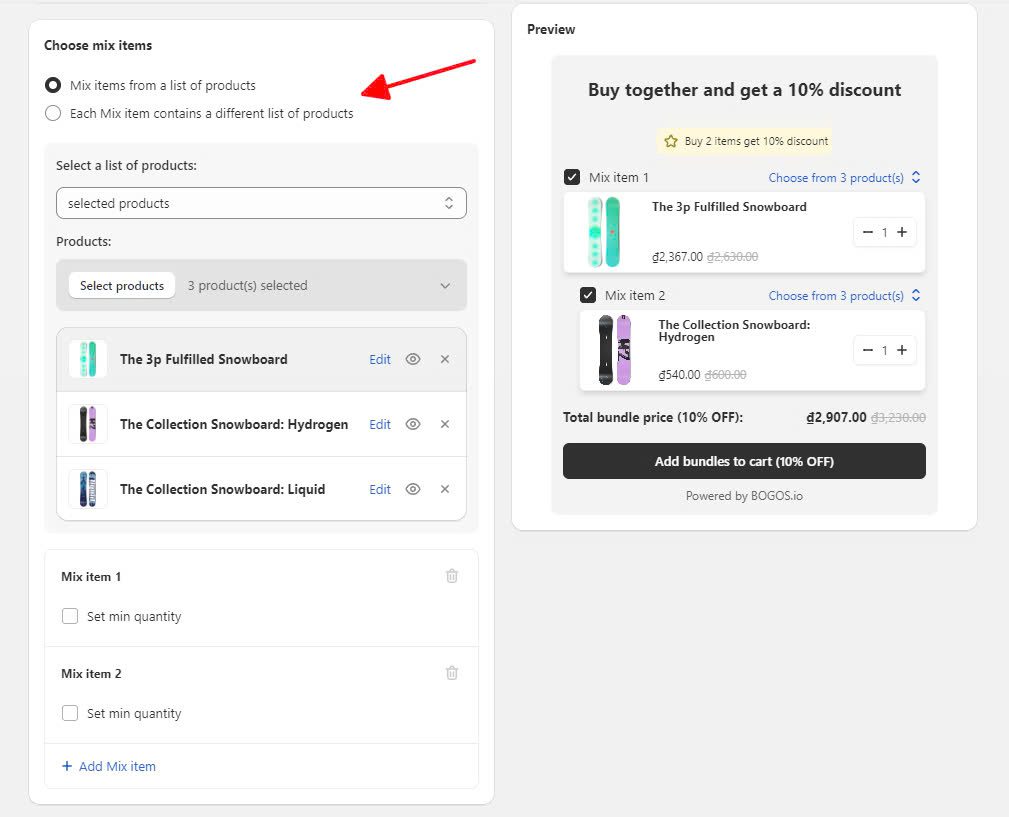Select 'Each Mix item contains a different list' option

53,113
